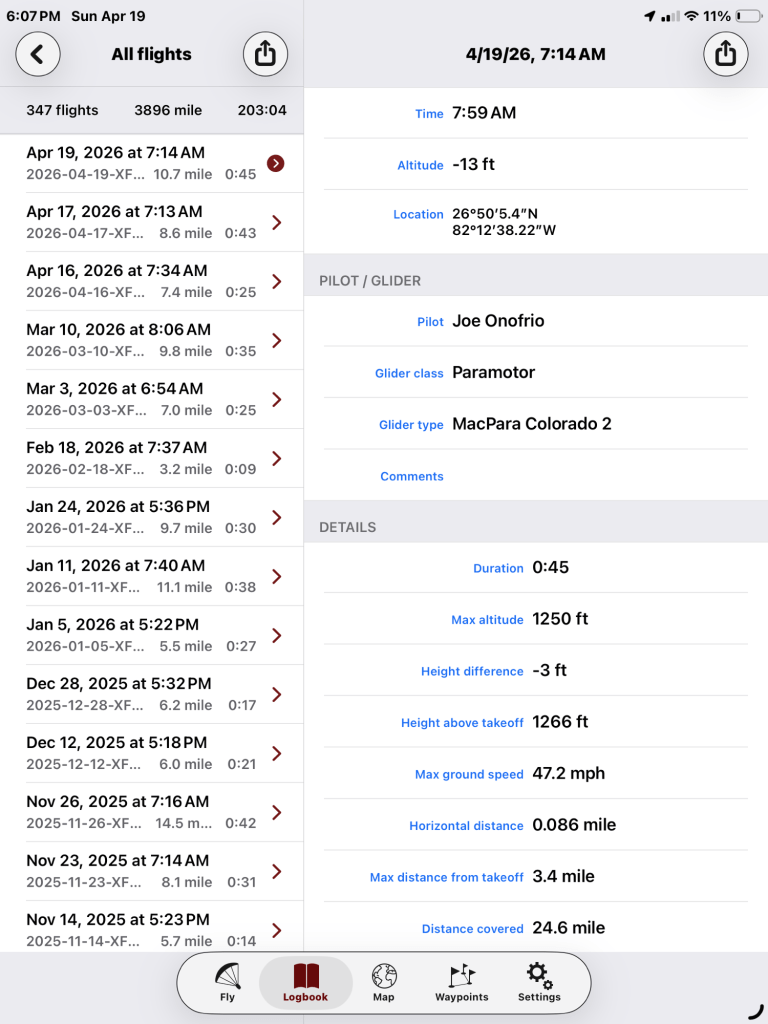Expand the Mar 10, 2026 flight chevron

coord(277,340)
